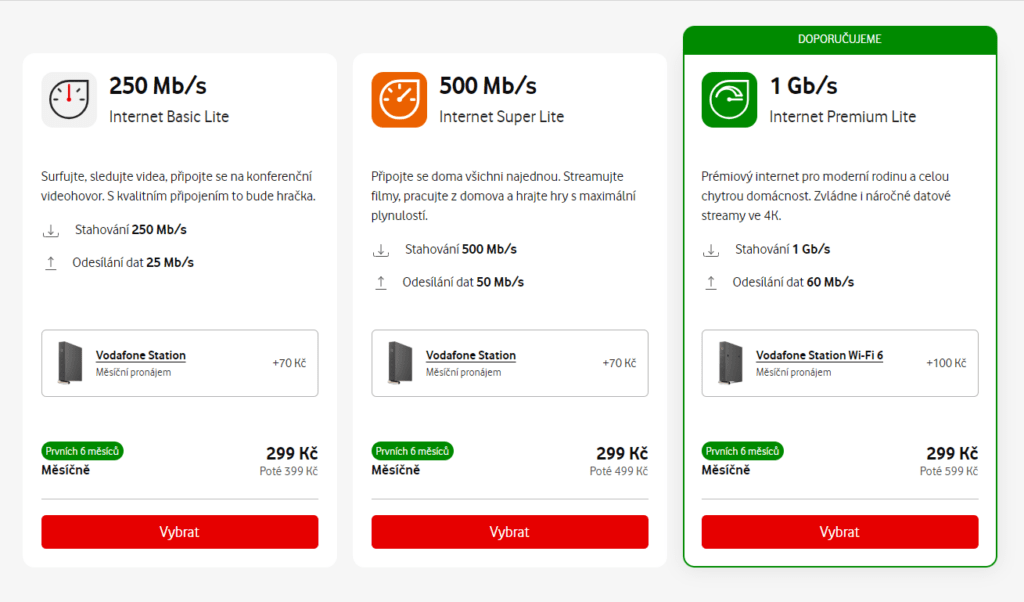Open the Vodafone Station Wi-Fi 6 link
Image resolution: width=1024 pixels, height=602 pixels.
819,355
